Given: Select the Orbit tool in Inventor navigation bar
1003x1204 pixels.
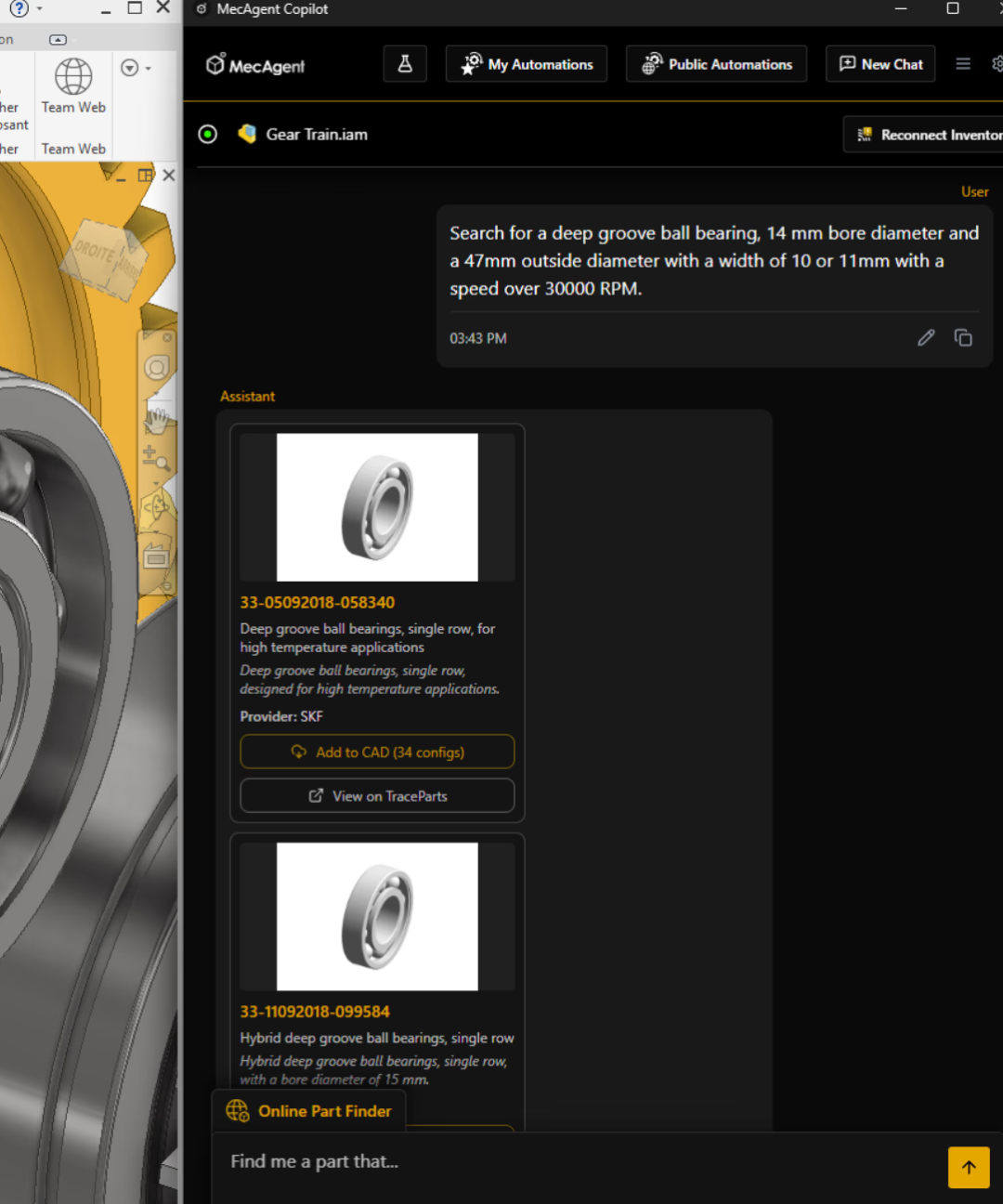Looking at the screenshot, I should pyautogui.click(x=156, y=508).
